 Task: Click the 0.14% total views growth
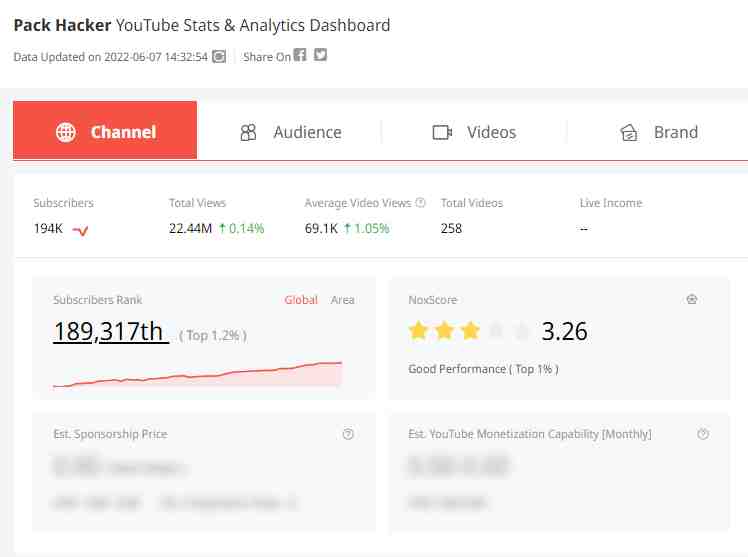click(241, 228)
